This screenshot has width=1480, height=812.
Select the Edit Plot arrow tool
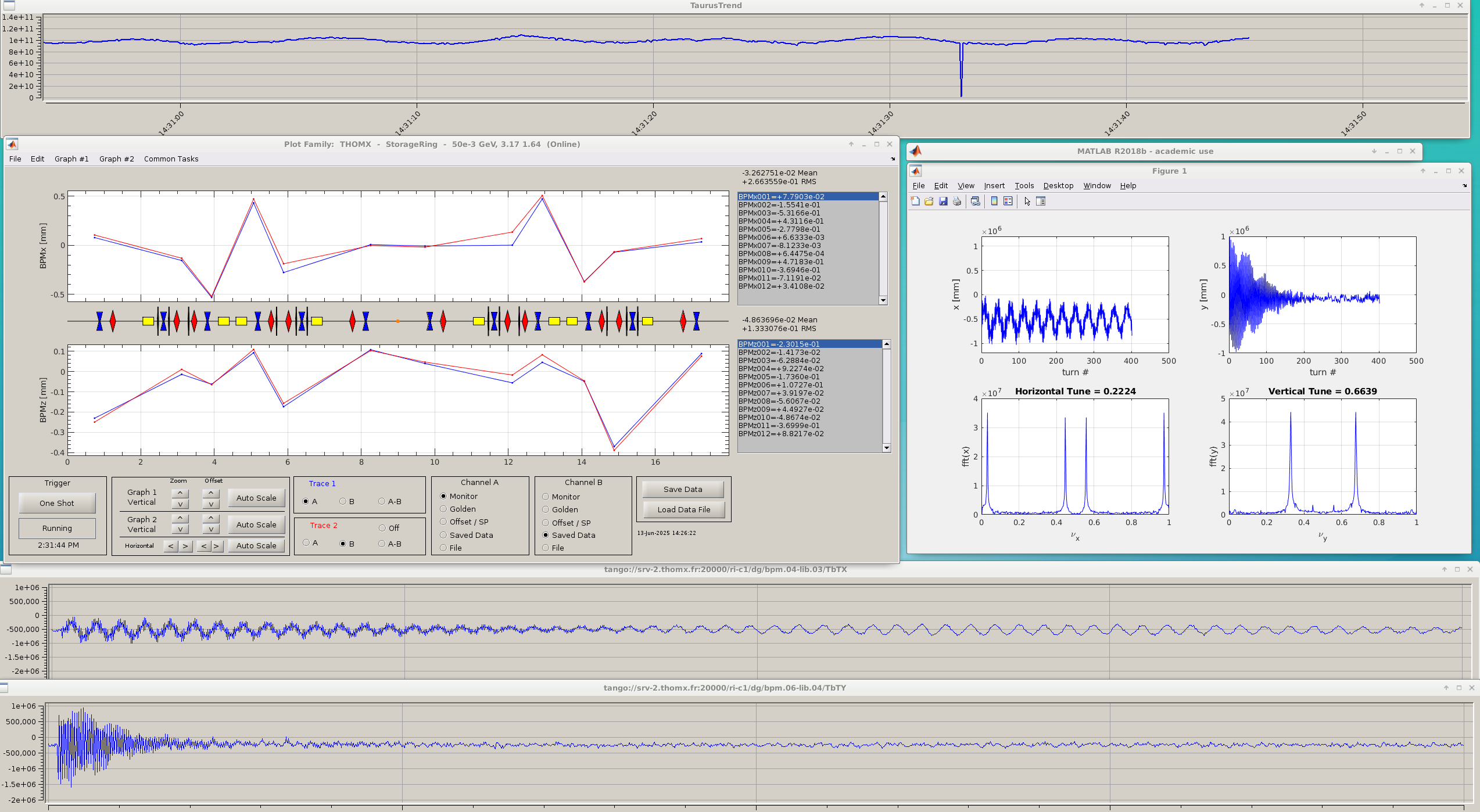tap(1027, 201)
